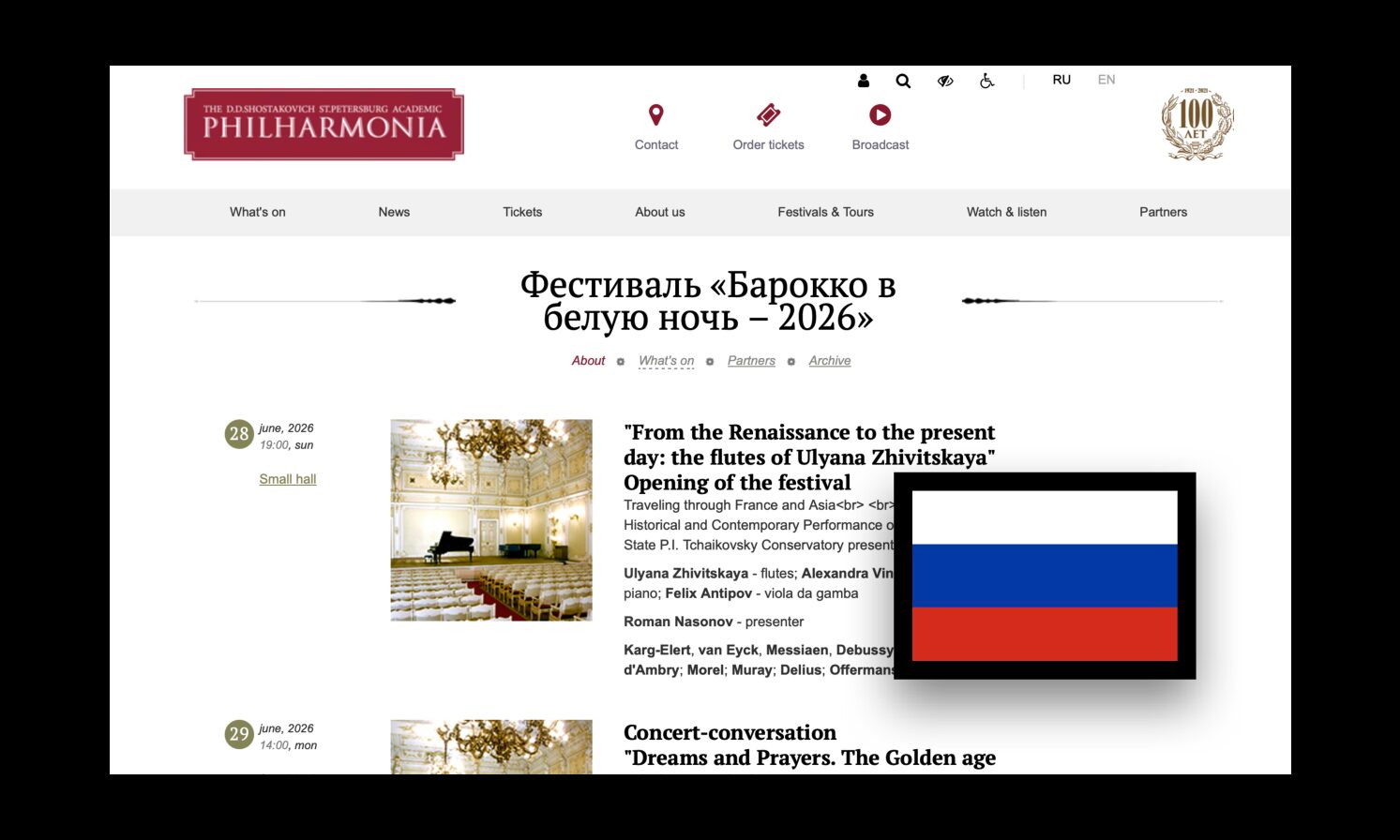Viewport: 1400px width, 840px height.
Task: Click the search magnifier icon
Action: pyautogui.click(x=903, y=81)
